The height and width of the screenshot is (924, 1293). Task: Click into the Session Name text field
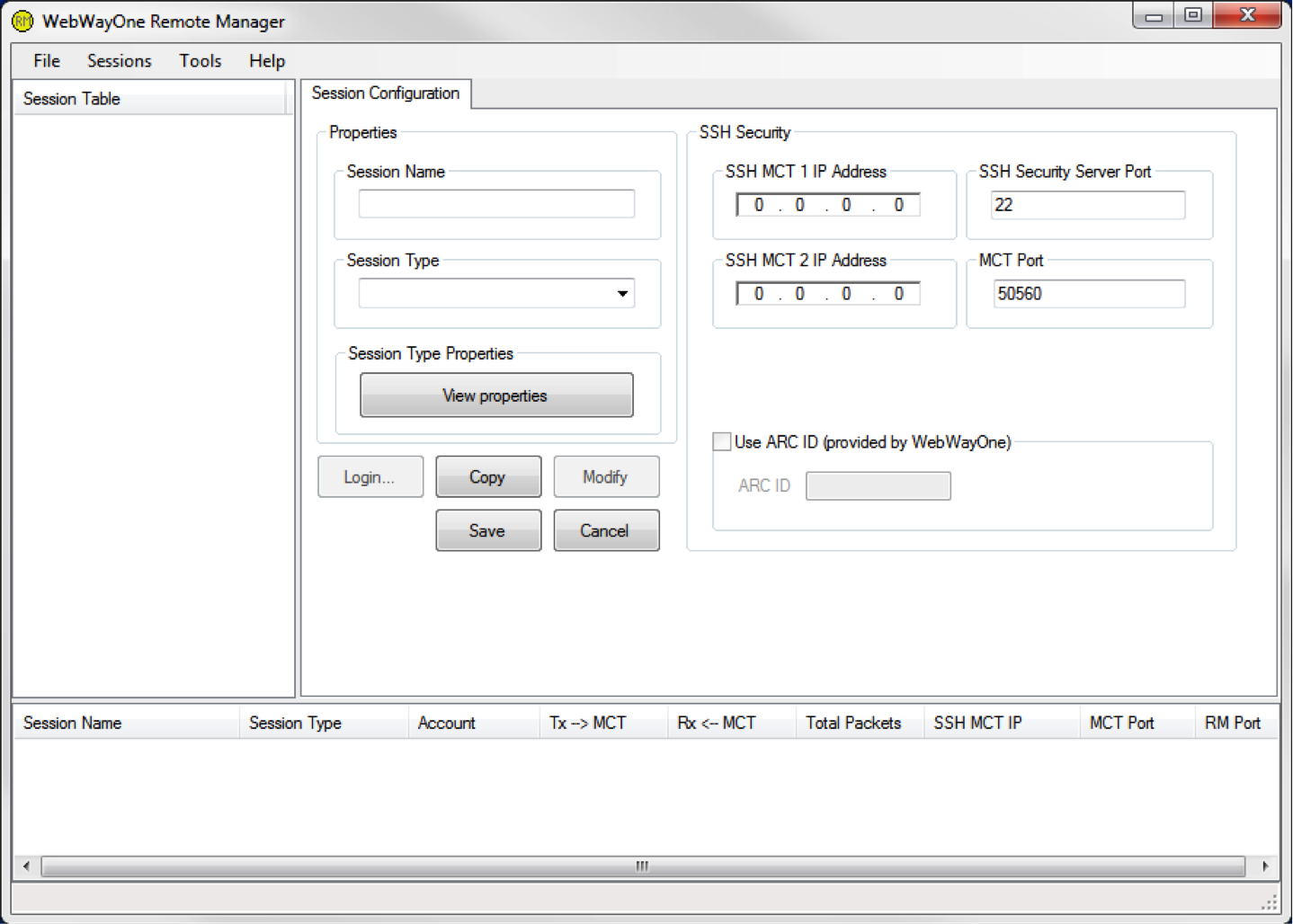coord(496,204)
